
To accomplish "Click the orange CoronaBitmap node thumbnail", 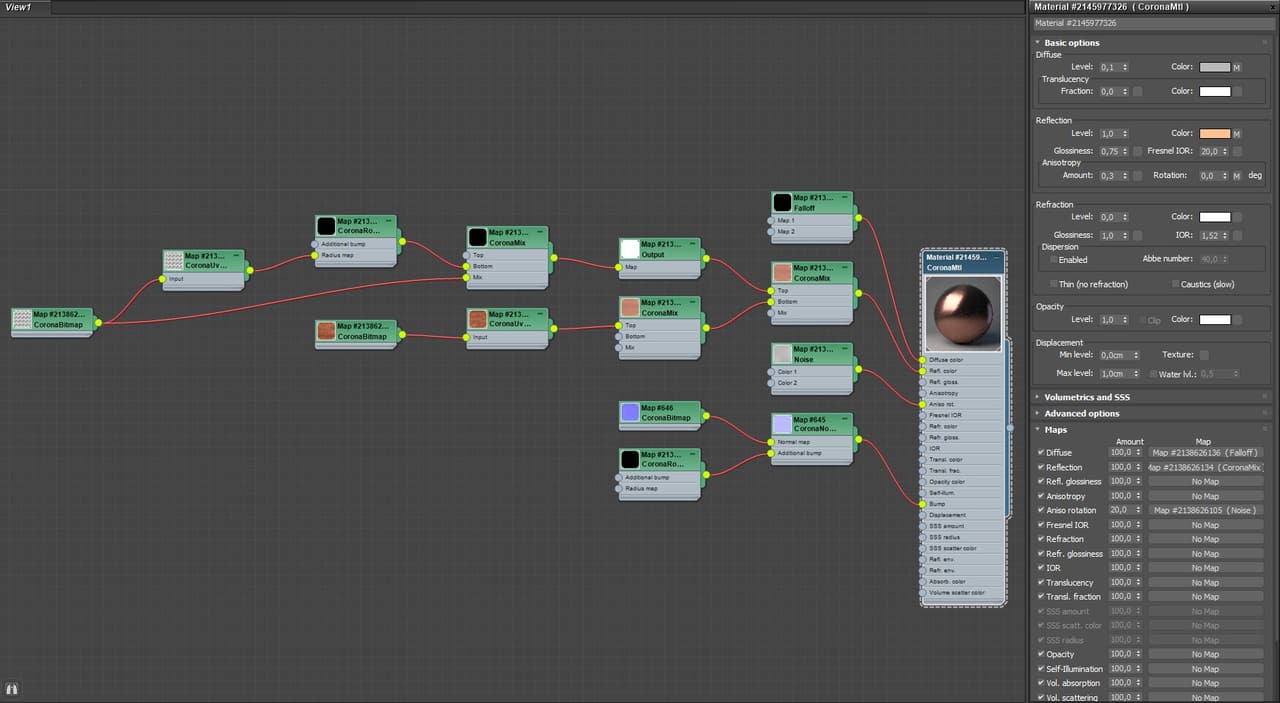I will pos(325,331).
